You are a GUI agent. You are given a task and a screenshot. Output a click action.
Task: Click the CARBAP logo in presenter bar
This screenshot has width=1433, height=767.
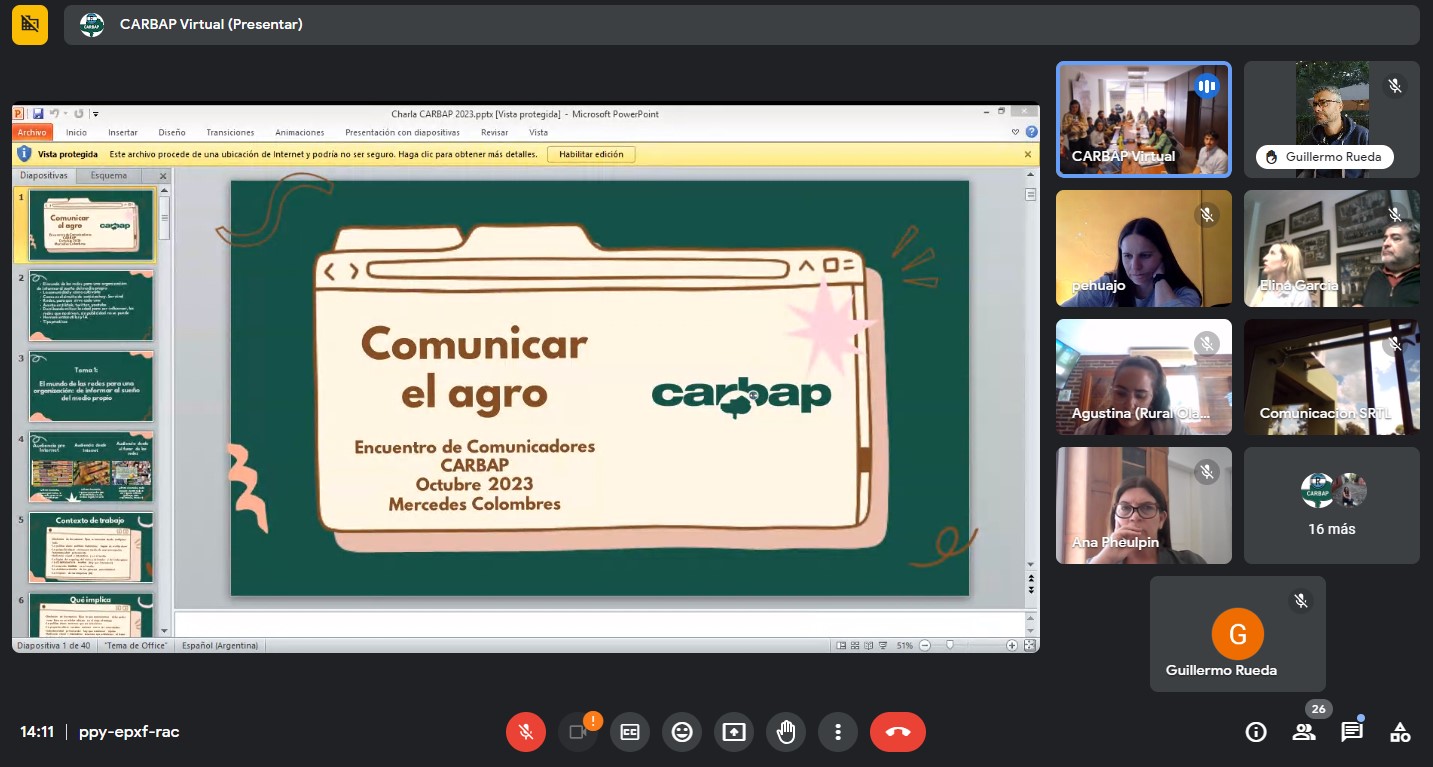91,24
